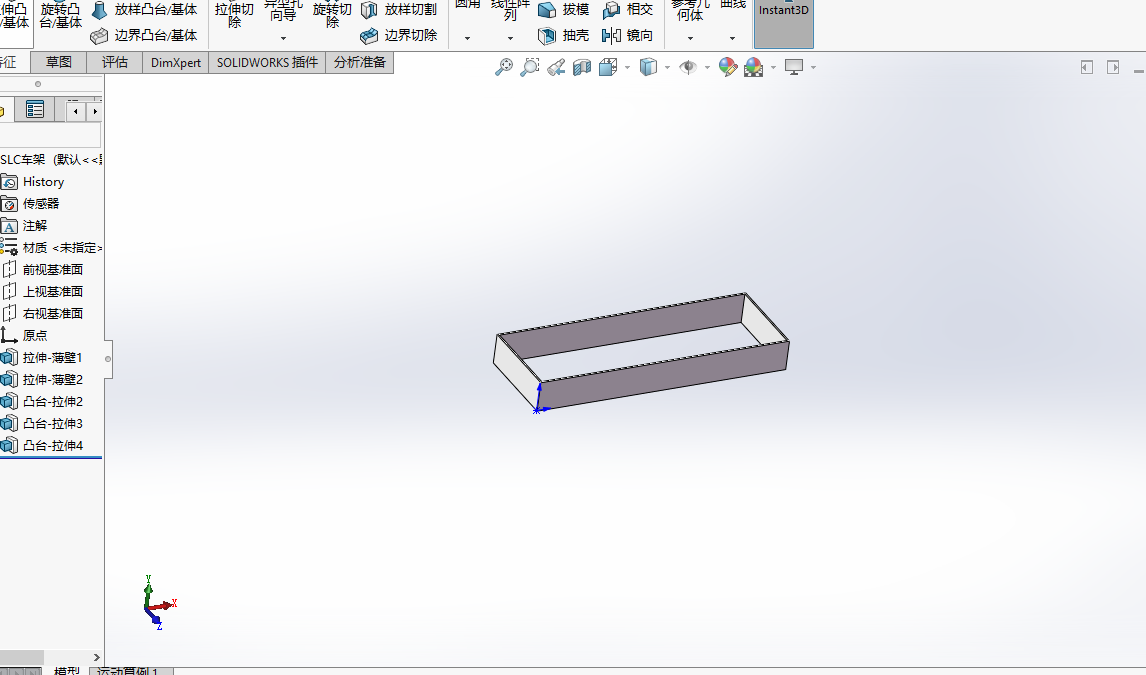Open View Settings dropdown arrow
The image size is (1146, 675).
click(813, 68)
